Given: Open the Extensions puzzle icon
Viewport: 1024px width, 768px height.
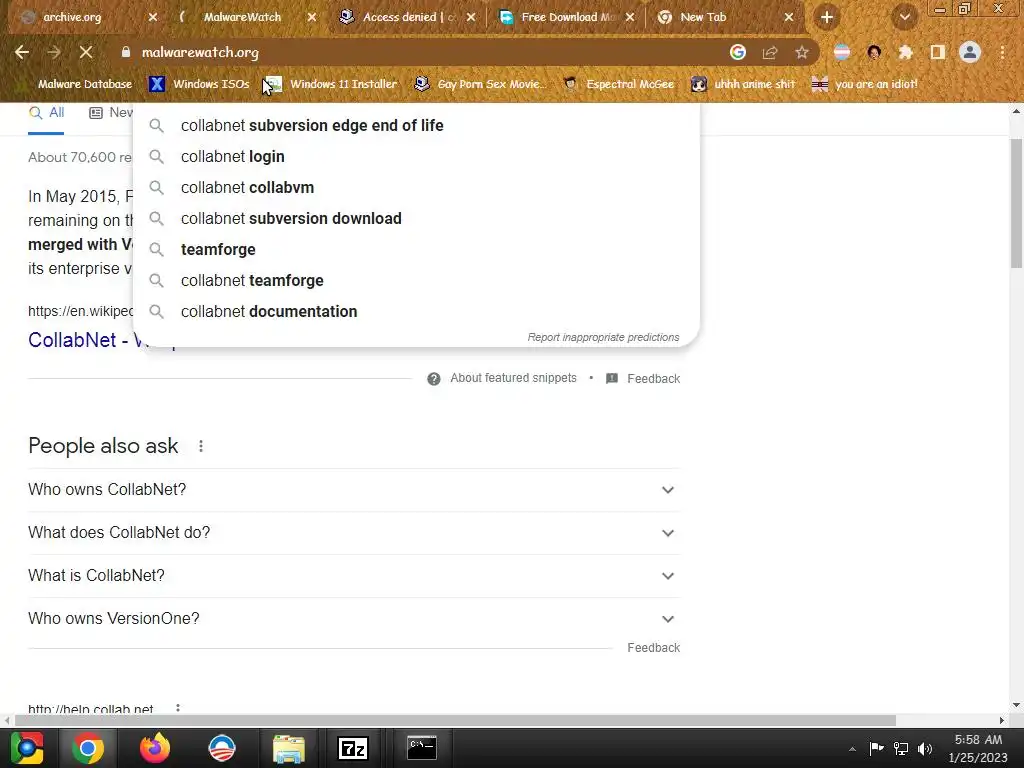Looking at the screenshot, I should tap(906, 52).
